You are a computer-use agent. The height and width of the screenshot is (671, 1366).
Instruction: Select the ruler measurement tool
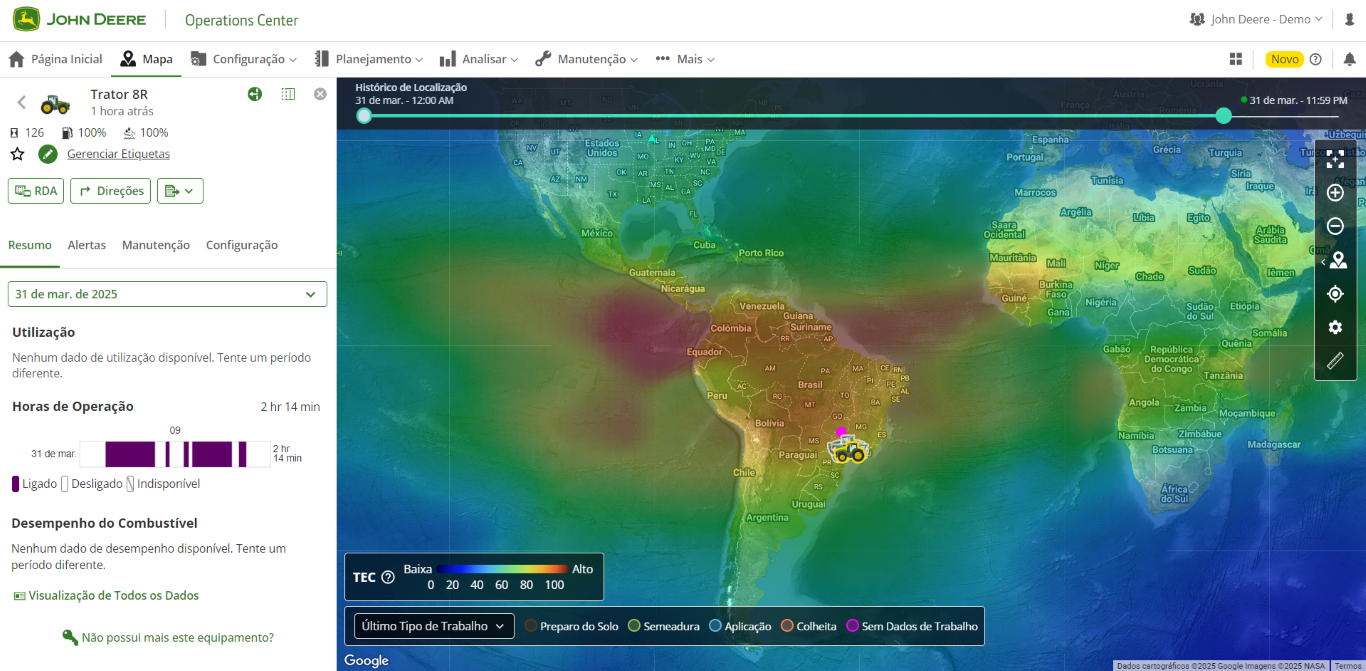1335,361
